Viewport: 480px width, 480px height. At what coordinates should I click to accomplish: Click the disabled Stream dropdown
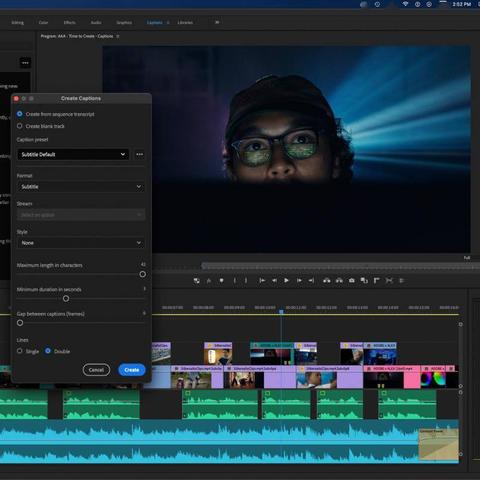[x=81, y=215]
